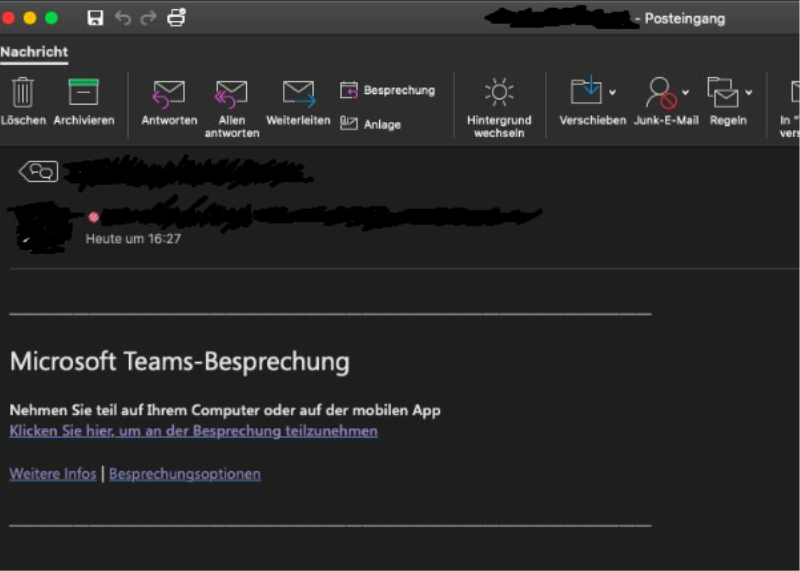This screenshot has width=800, height=571.
Task: Open the Besprechungsoptionen link
Action: [185, 474]
